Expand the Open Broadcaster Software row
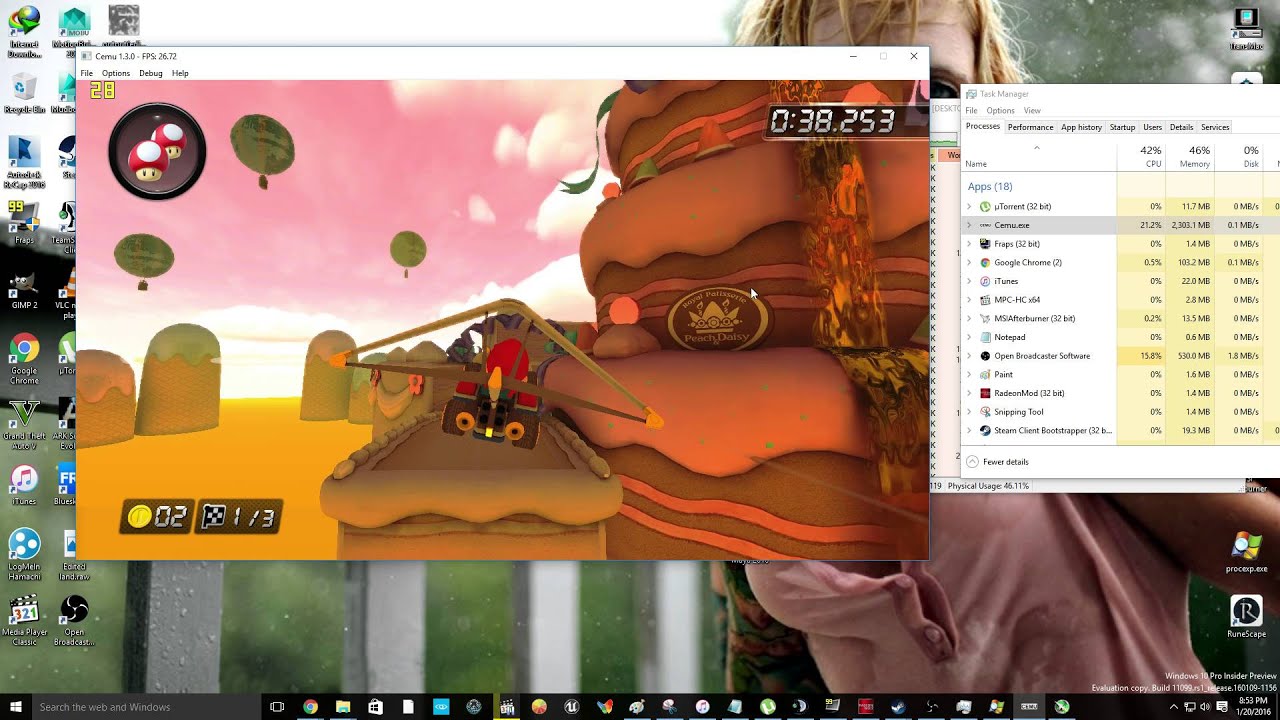The height and width of the screenshot is (720, 1280). pyautogui.click(x=969, y=356)
